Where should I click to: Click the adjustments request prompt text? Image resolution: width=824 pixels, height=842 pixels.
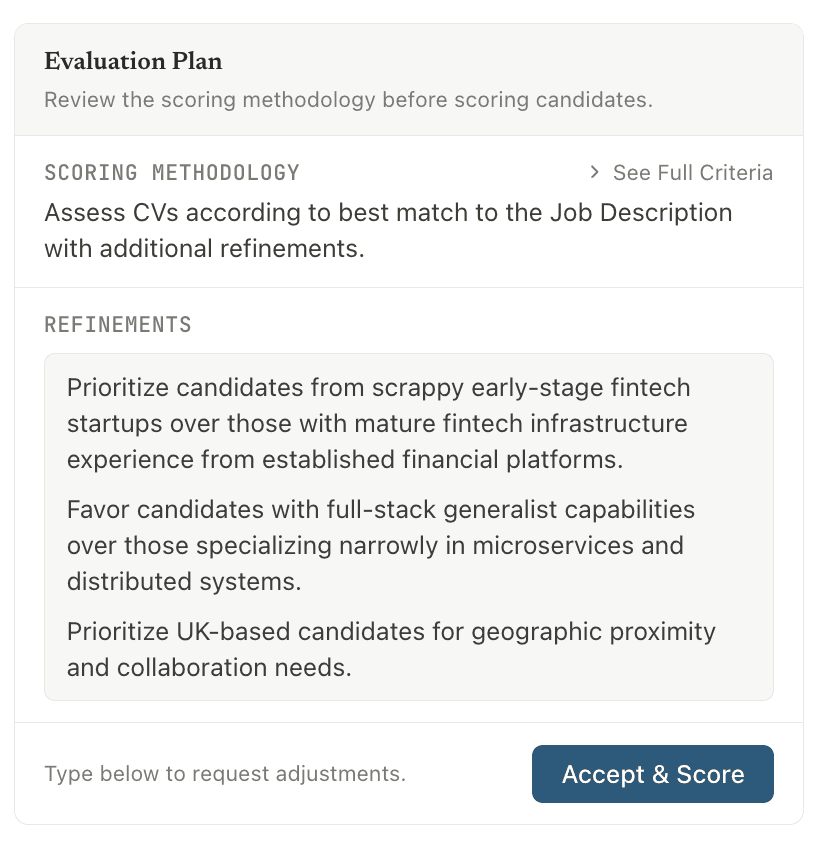[x=223, y=774]
